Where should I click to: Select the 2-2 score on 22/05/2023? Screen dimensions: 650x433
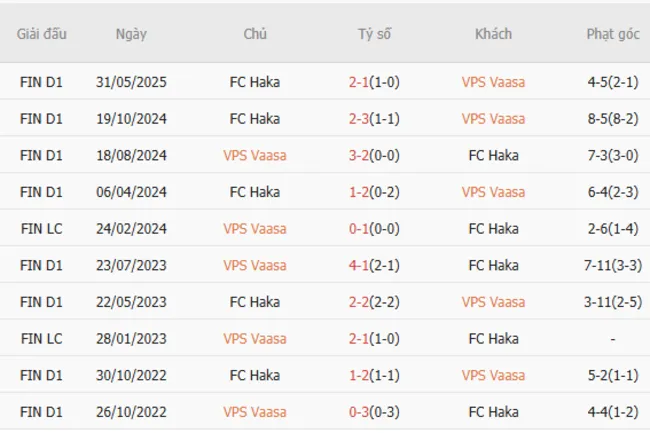[359, 302]
